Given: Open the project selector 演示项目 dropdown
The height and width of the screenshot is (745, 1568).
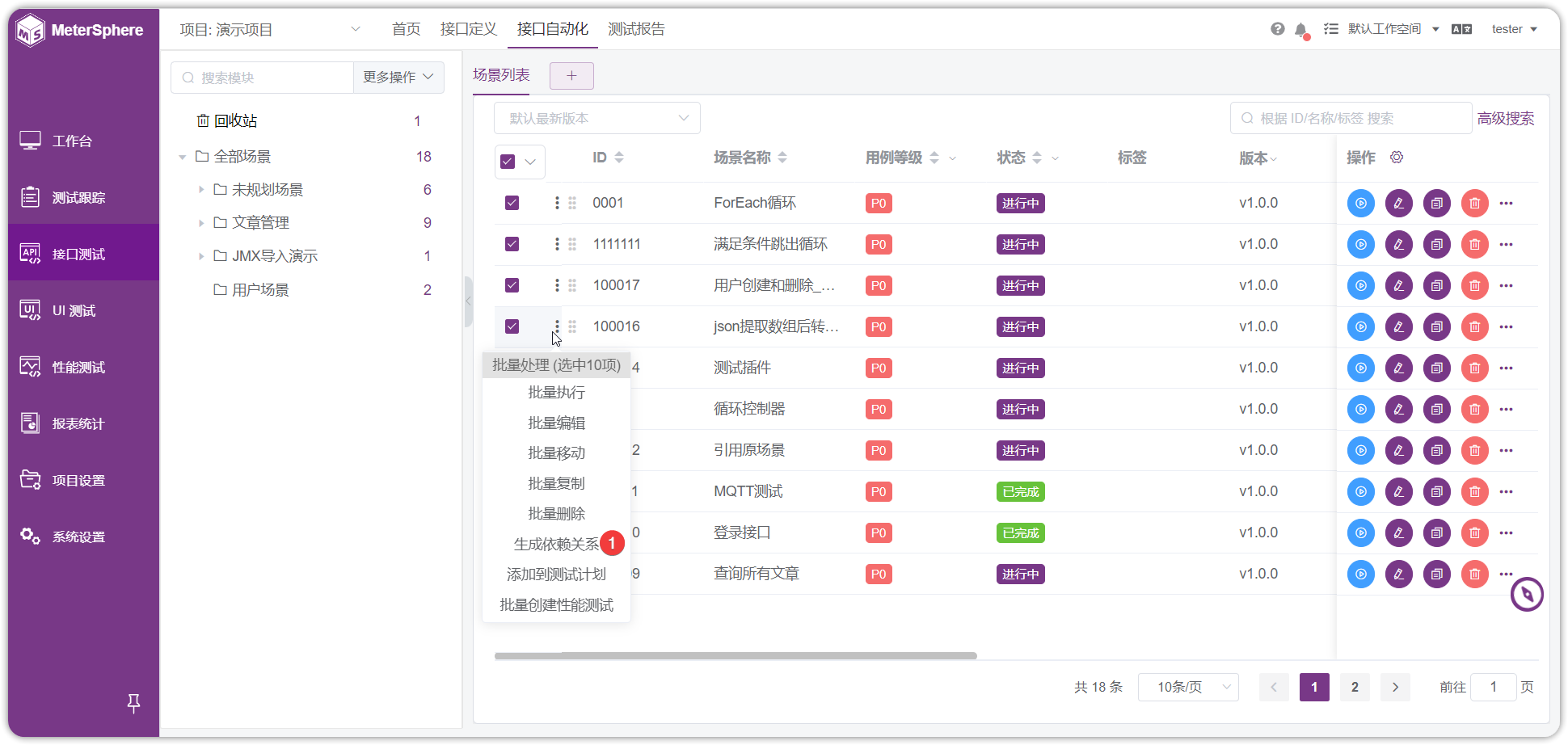Looking at the screenshot, I should click(270, 30).
